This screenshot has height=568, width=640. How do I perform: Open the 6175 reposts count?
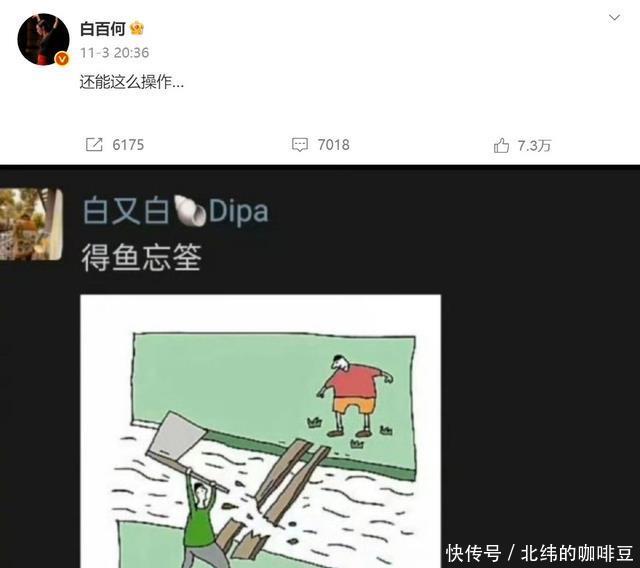coord(128,145)
